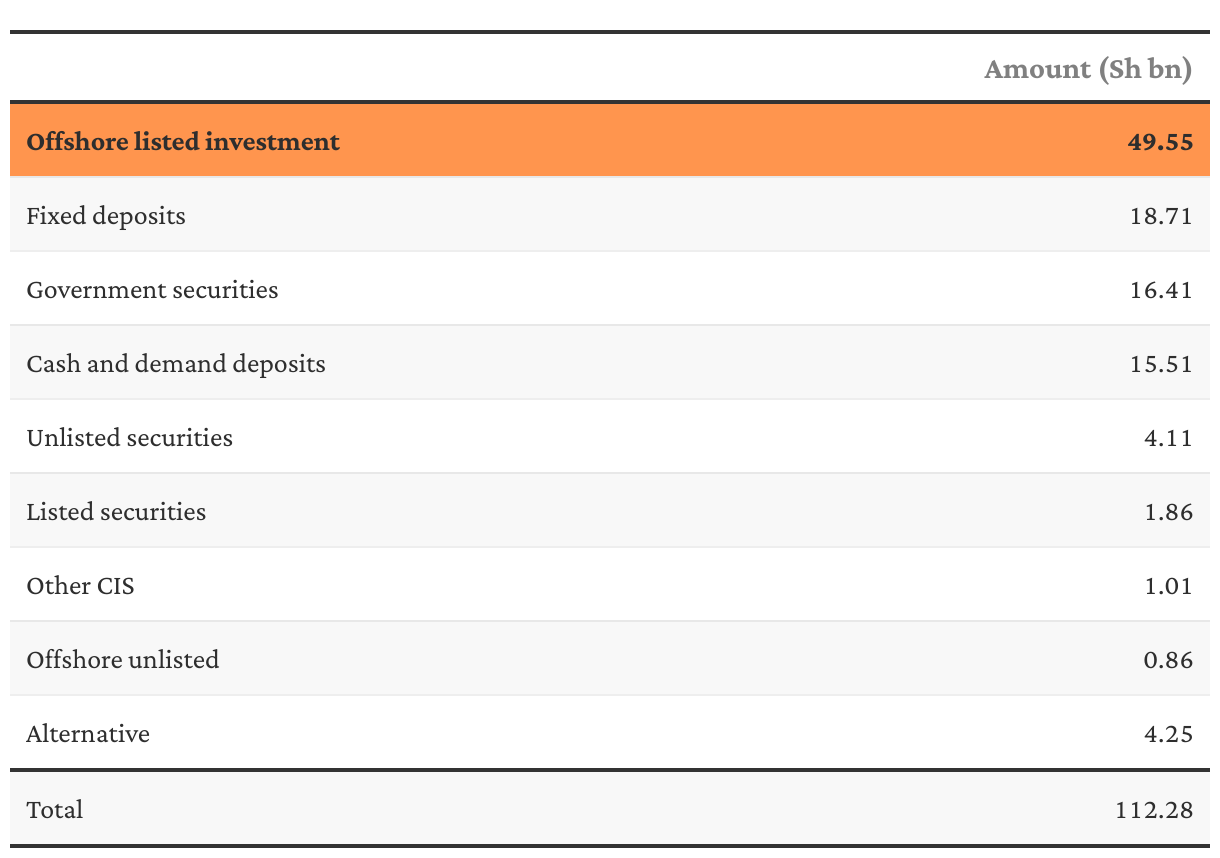Click the 49.55 amount value

[1160, 142]
